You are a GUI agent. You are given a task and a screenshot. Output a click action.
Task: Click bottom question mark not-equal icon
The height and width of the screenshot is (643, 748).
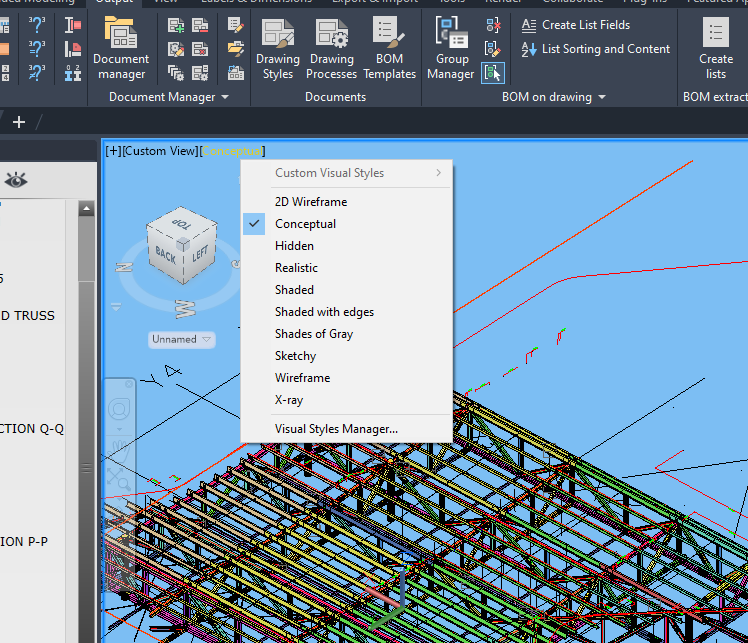coord(36,73)
